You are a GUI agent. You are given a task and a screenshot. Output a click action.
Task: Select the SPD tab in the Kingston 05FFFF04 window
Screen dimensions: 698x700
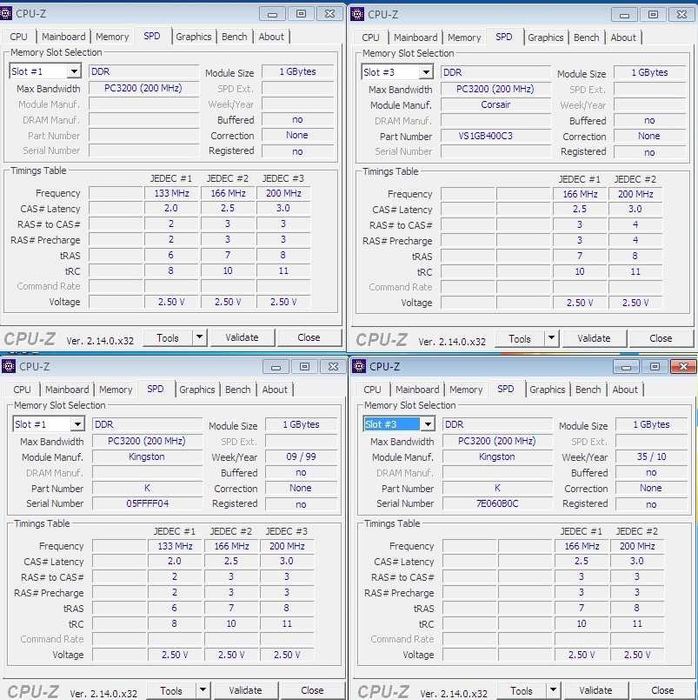155,389
